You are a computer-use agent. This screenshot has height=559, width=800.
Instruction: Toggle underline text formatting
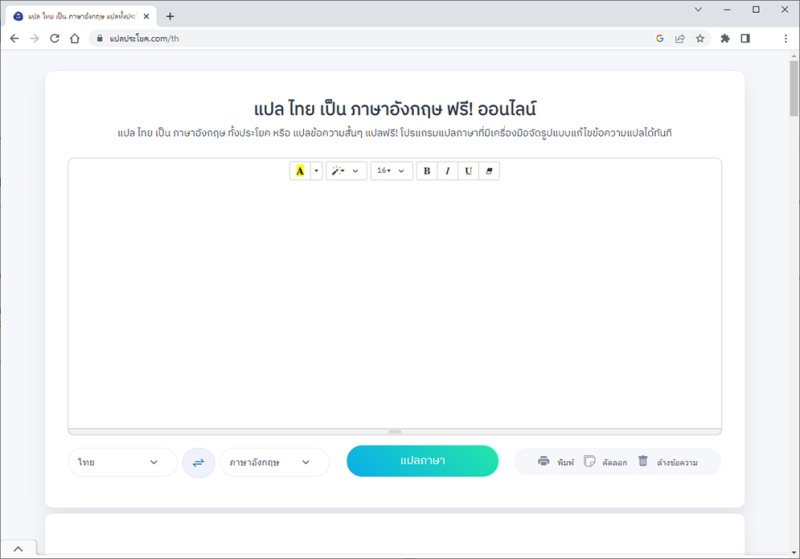(x=468, y=171)
